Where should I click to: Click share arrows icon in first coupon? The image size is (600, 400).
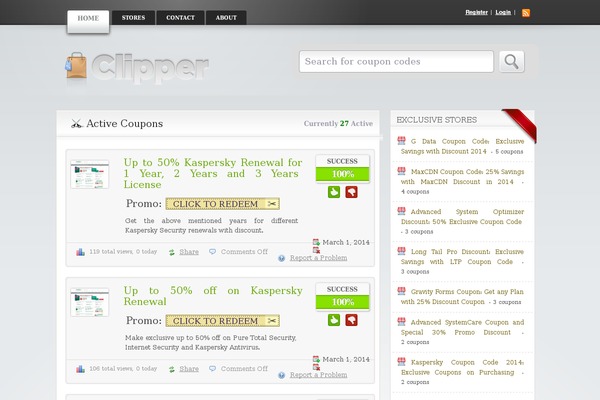(x=172, y=252)
